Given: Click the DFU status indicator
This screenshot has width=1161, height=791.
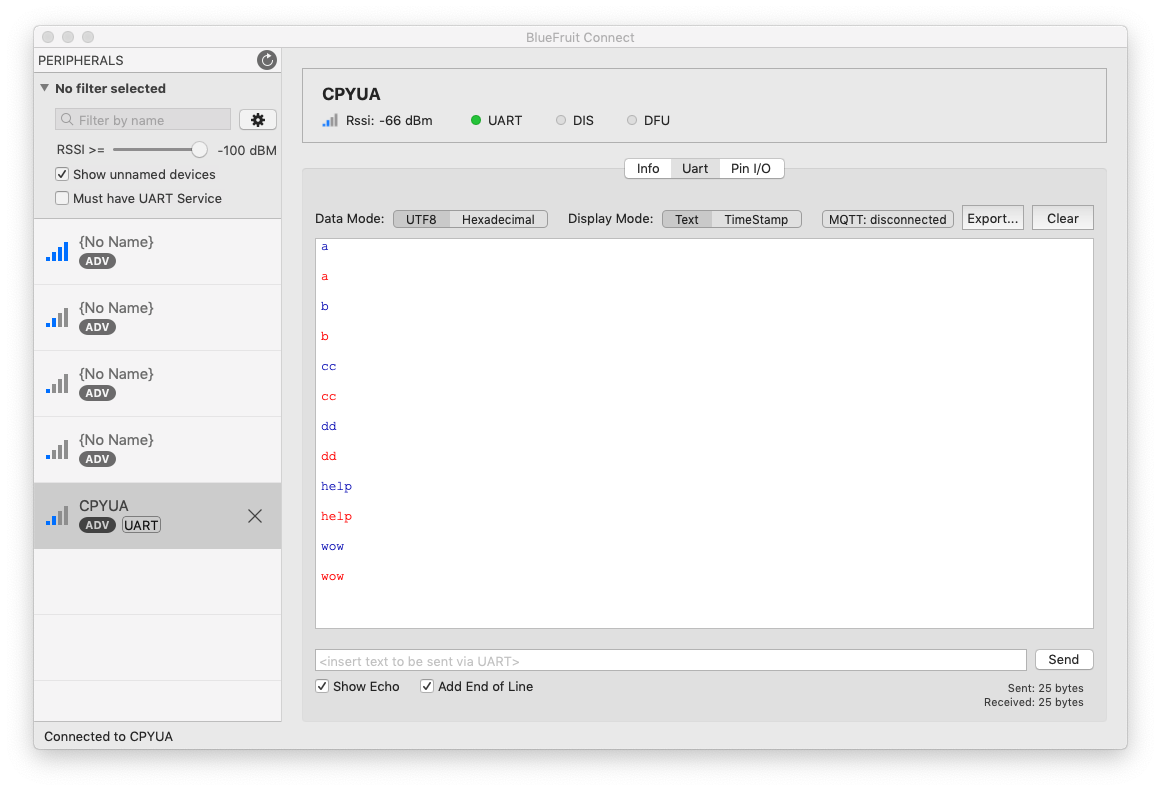Looking at the screenshot, I should click(632, 120).
